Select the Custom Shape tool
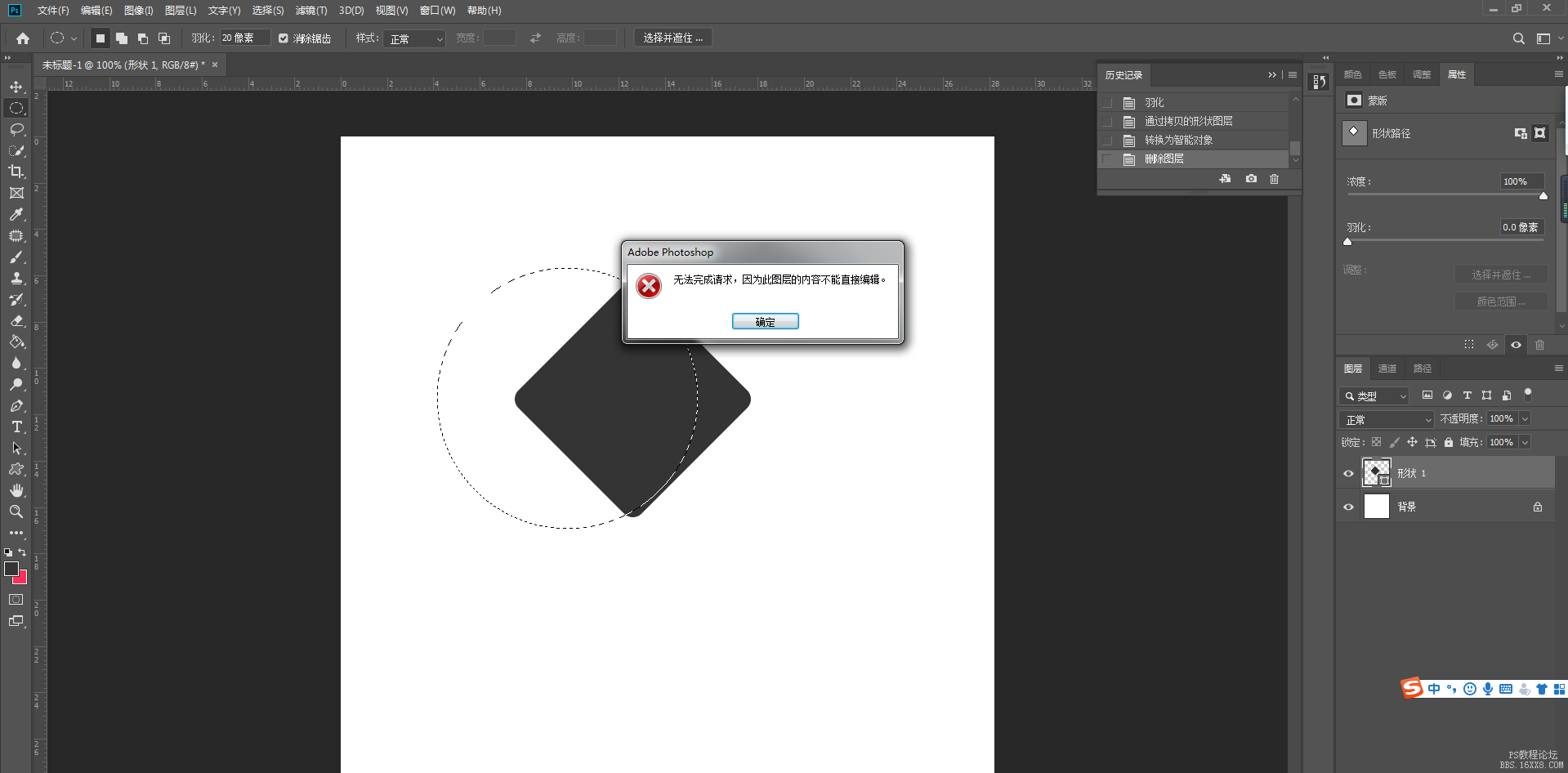Image resolution: width=1568 pixels, height=773 pixels. [16, 469]
